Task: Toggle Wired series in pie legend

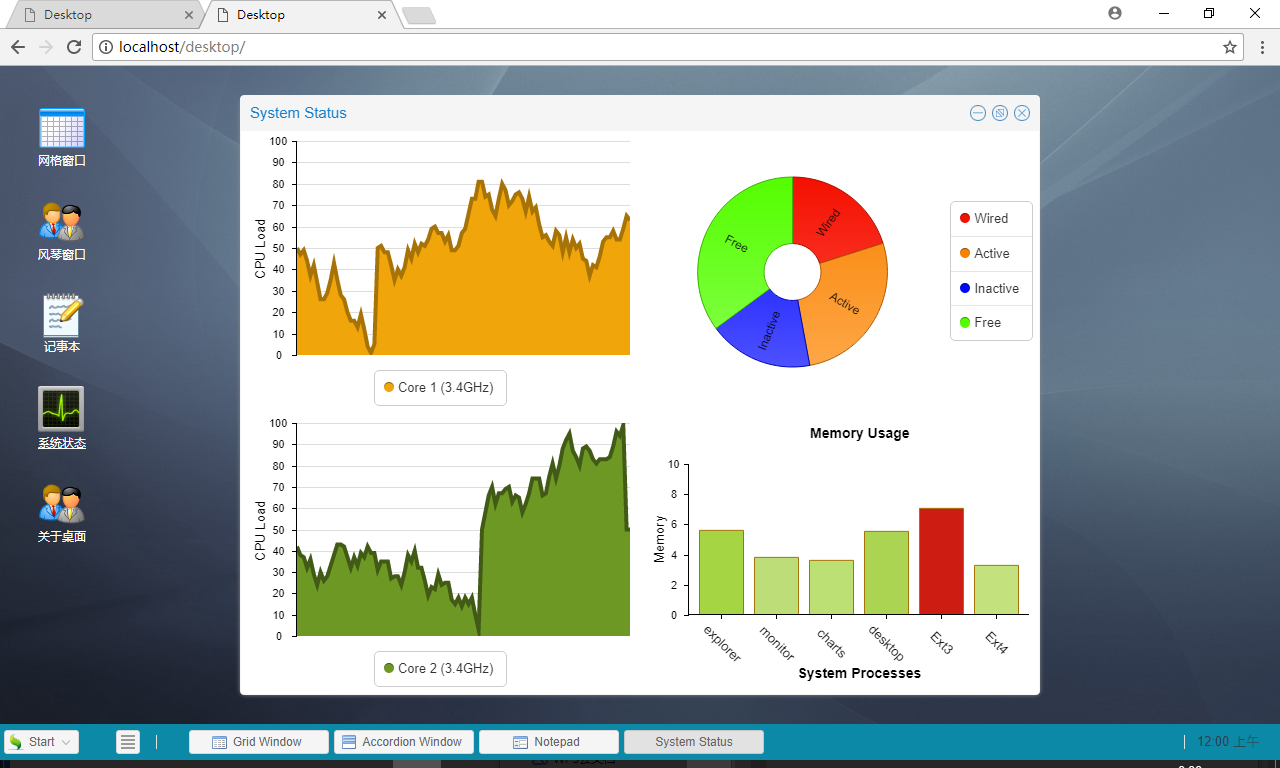Action: click(991, 218)
